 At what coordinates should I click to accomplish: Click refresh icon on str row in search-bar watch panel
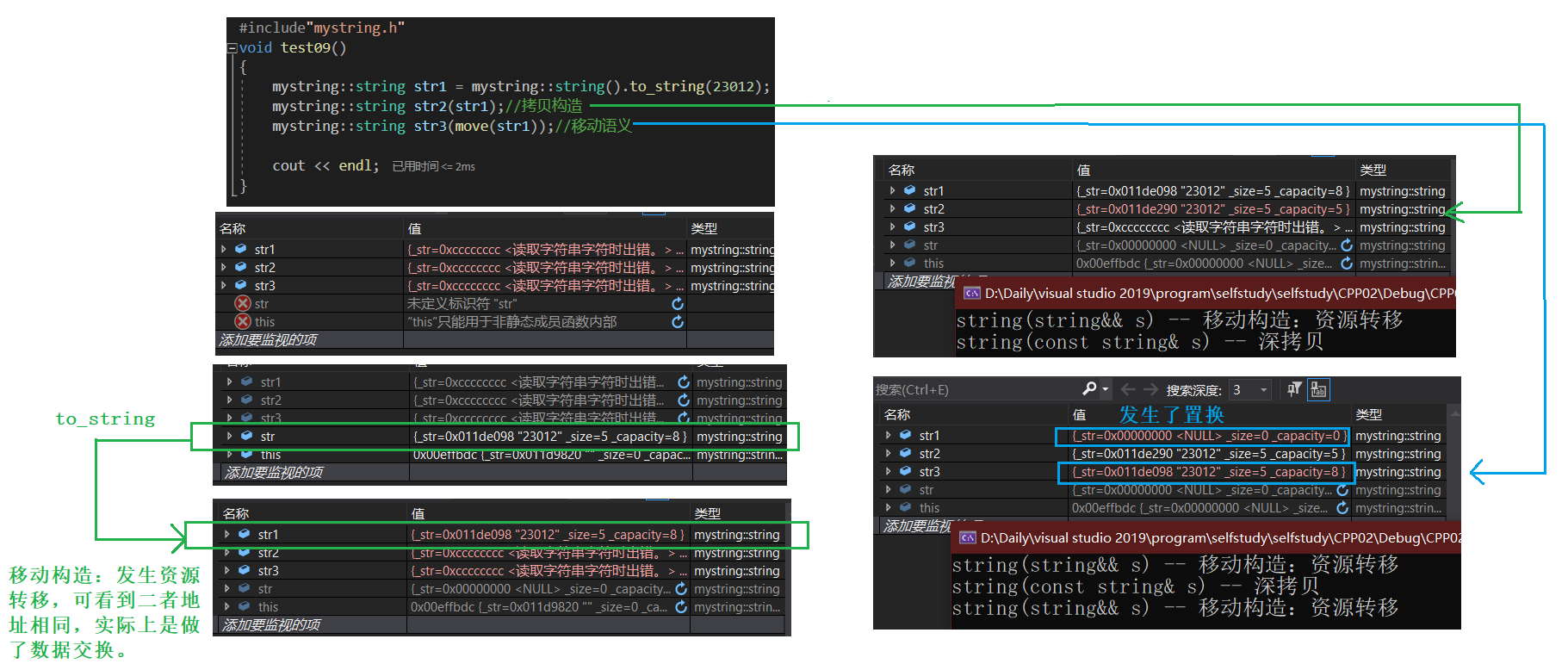(x=1342, y=490)
